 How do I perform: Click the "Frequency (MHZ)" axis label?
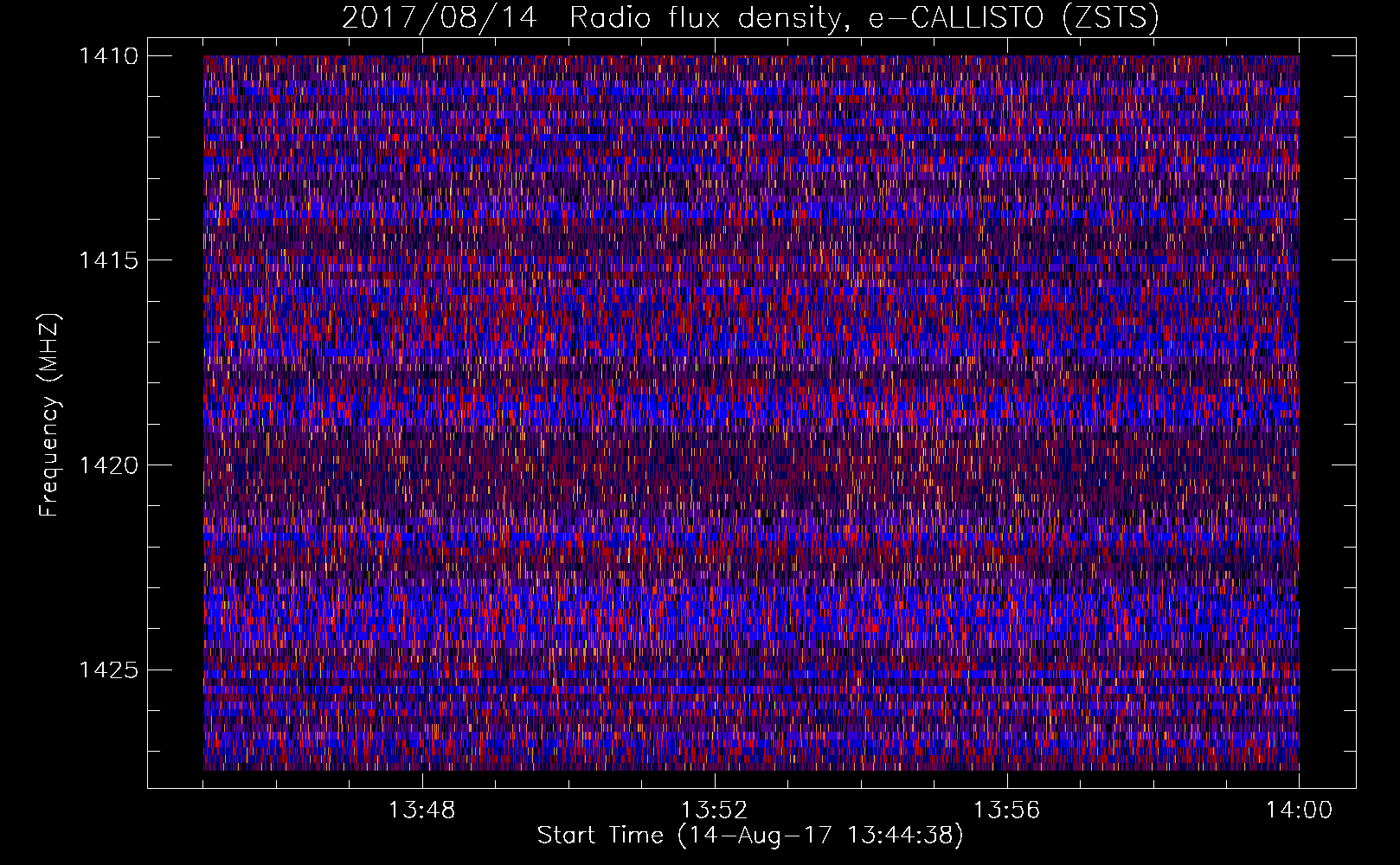tap(49, 414)
